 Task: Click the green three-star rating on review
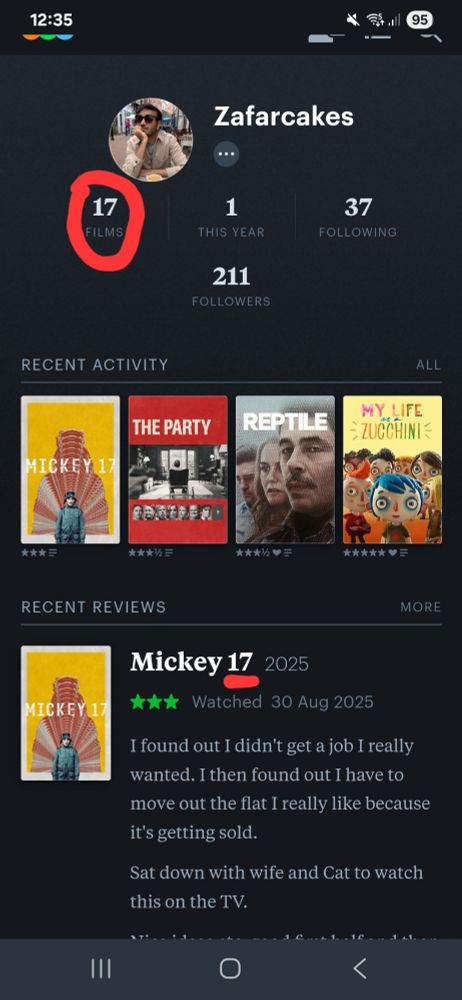coord(154,702)
